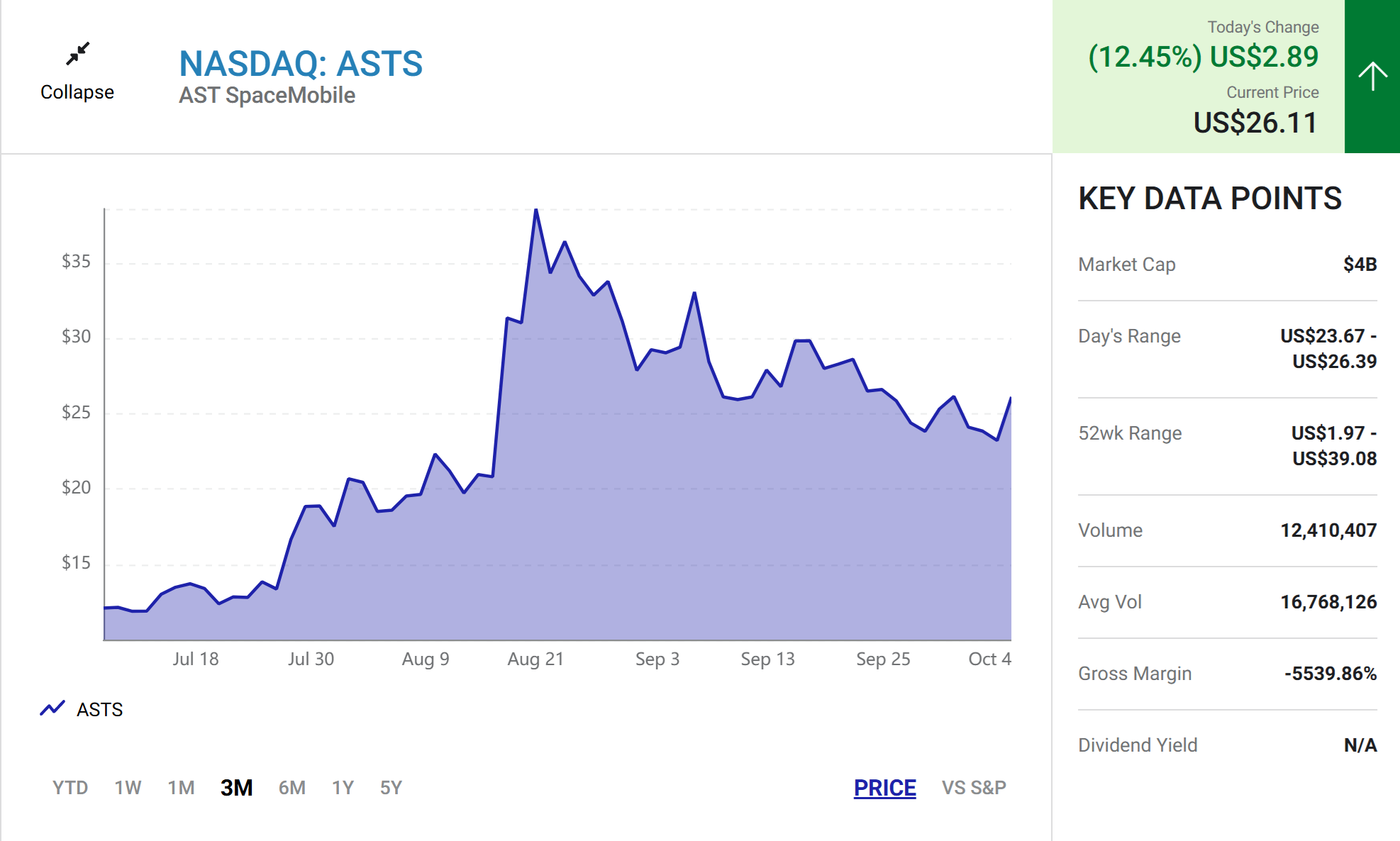Click the Sep 25 x-axis date label
Image resolution: width=1400 pixels, height=841 pixels.
click(x=882, y=659)
